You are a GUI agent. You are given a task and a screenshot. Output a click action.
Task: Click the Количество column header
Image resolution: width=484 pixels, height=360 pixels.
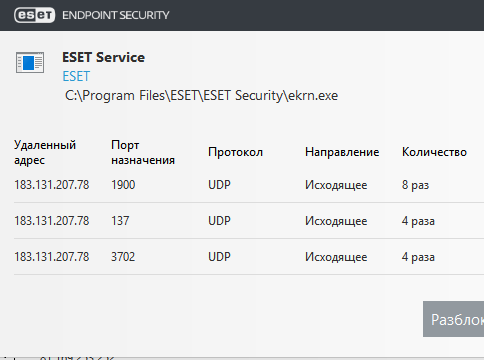coord(434,152)
